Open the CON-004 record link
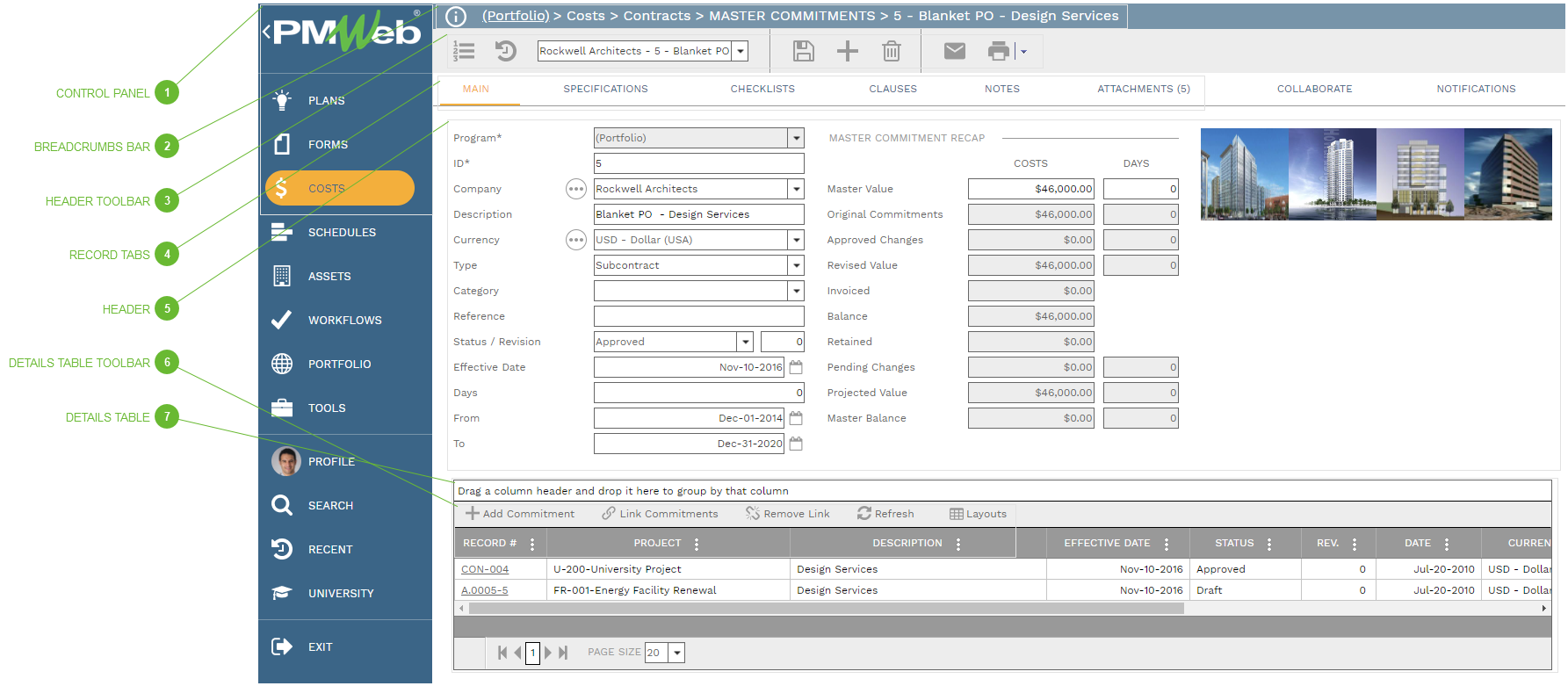The width and height of the screenshot is (1568, 686). (x=485, y=569)
